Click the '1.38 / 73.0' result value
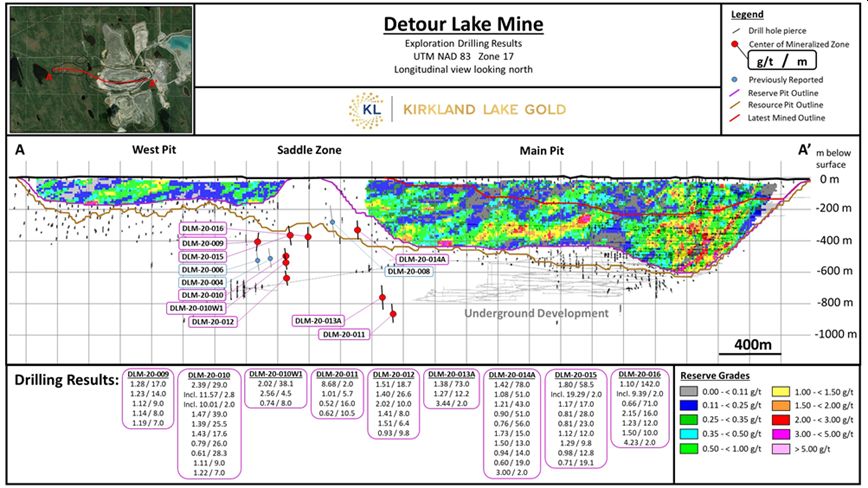The width and height of the screenshot is (868, 488). [x=452, y=384]
